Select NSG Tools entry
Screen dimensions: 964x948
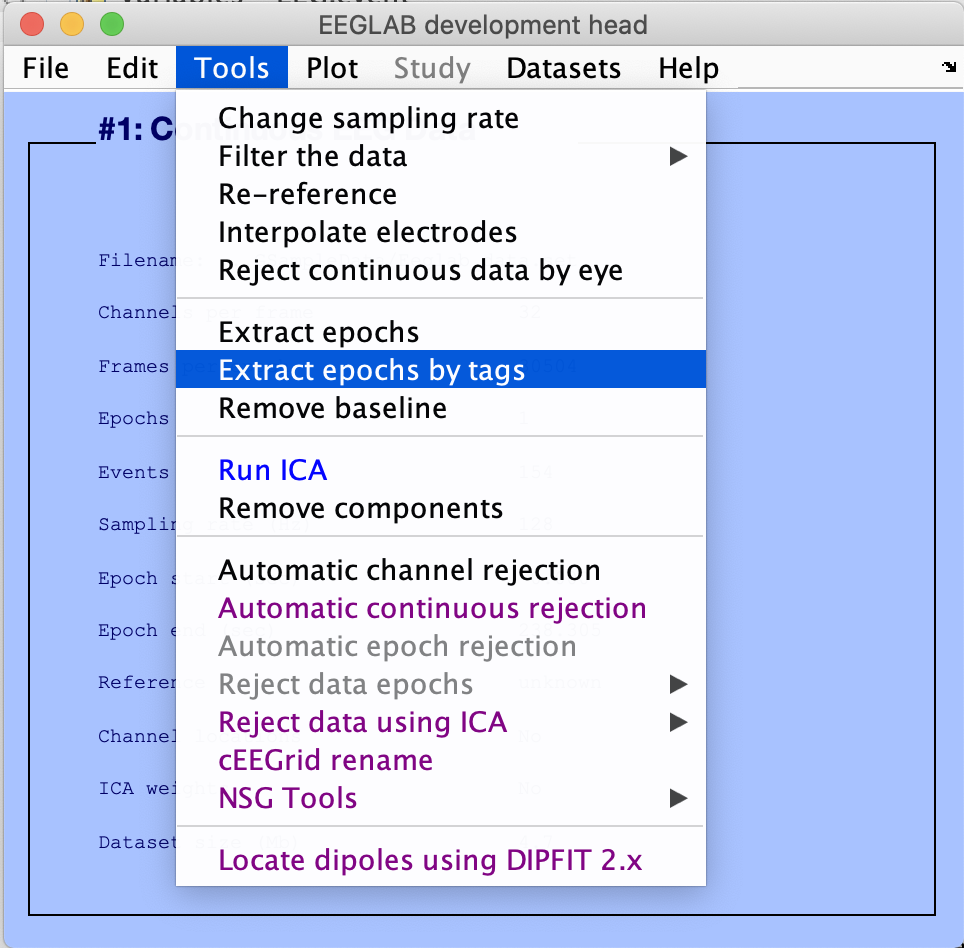pos(441,799)
